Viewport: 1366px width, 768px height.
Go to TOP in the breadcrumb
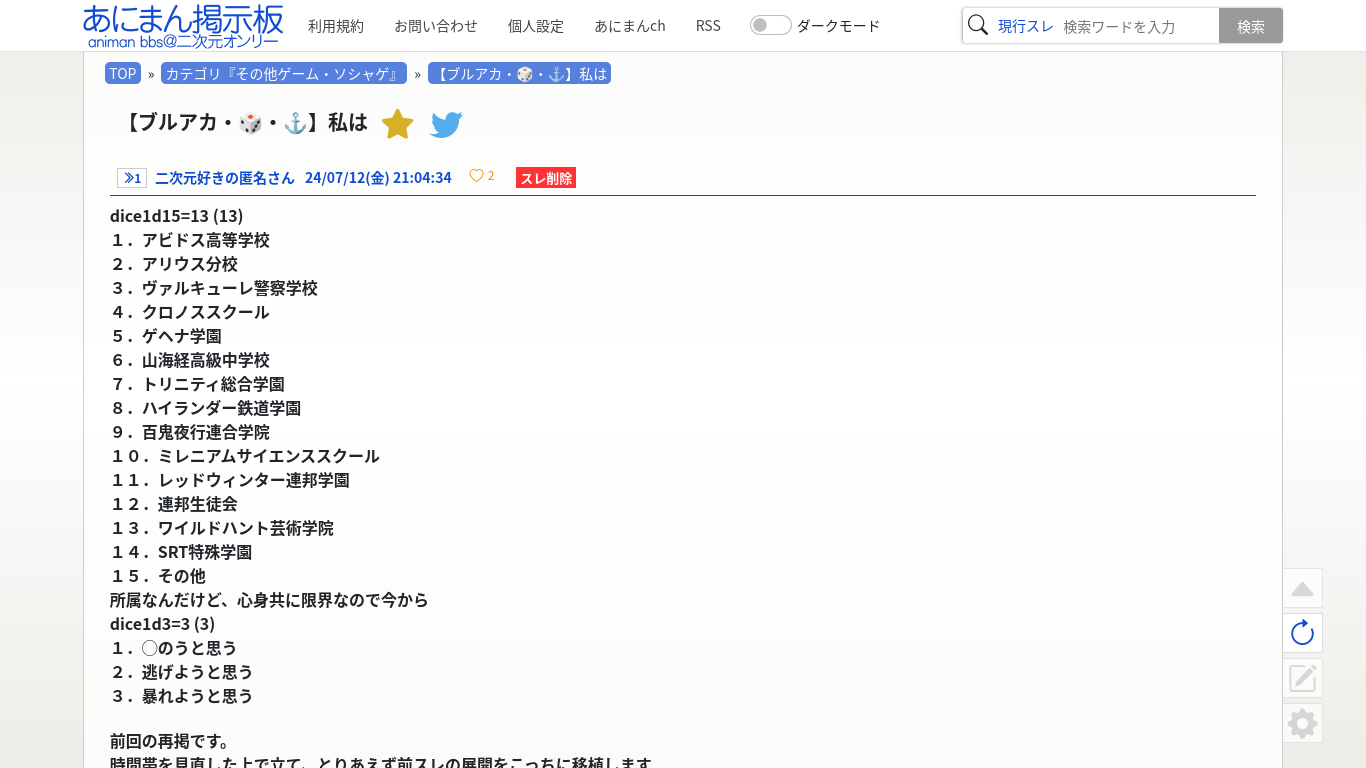coord(123,73)
